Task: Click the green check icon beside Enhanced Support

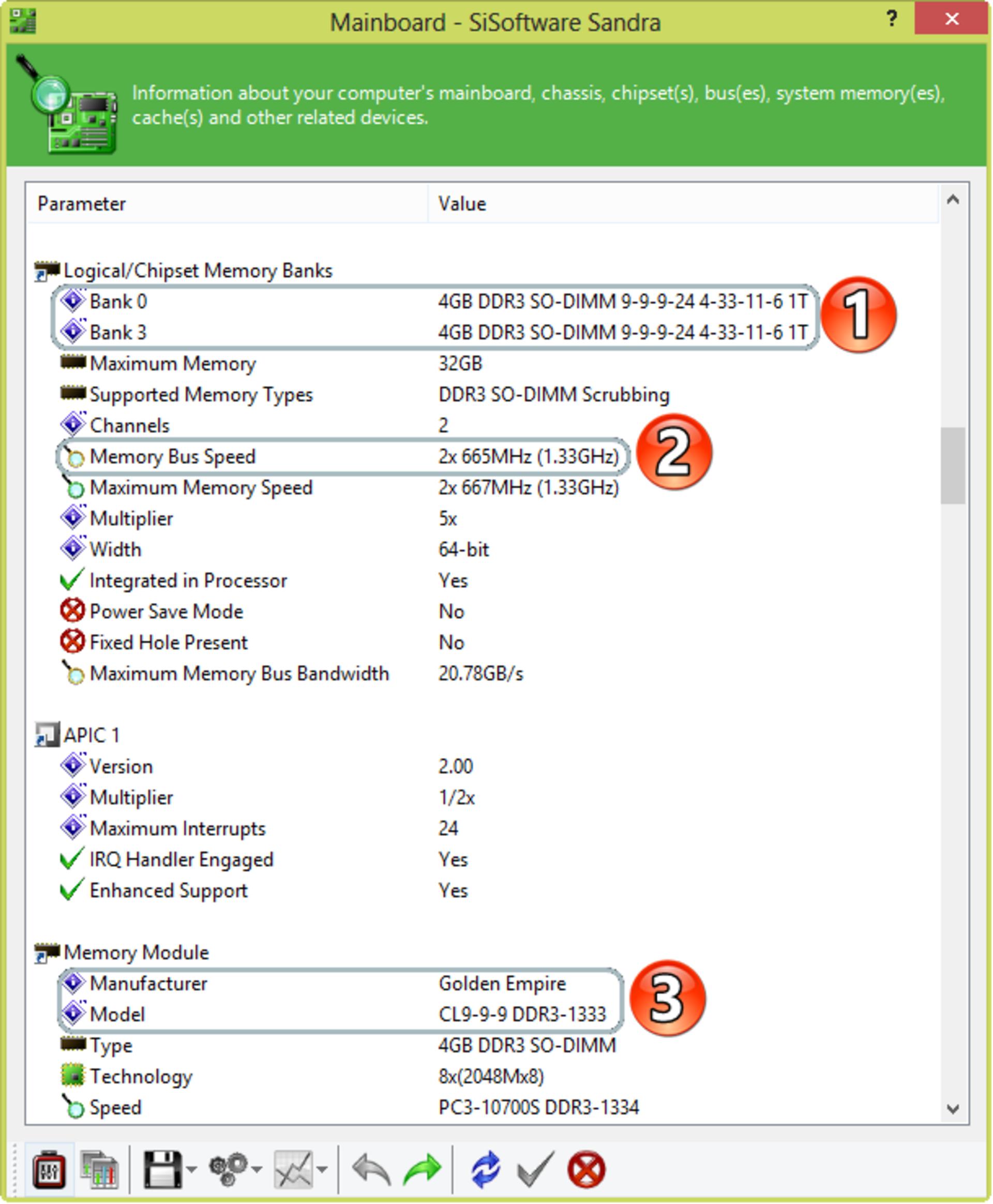Action: [72, 889]
